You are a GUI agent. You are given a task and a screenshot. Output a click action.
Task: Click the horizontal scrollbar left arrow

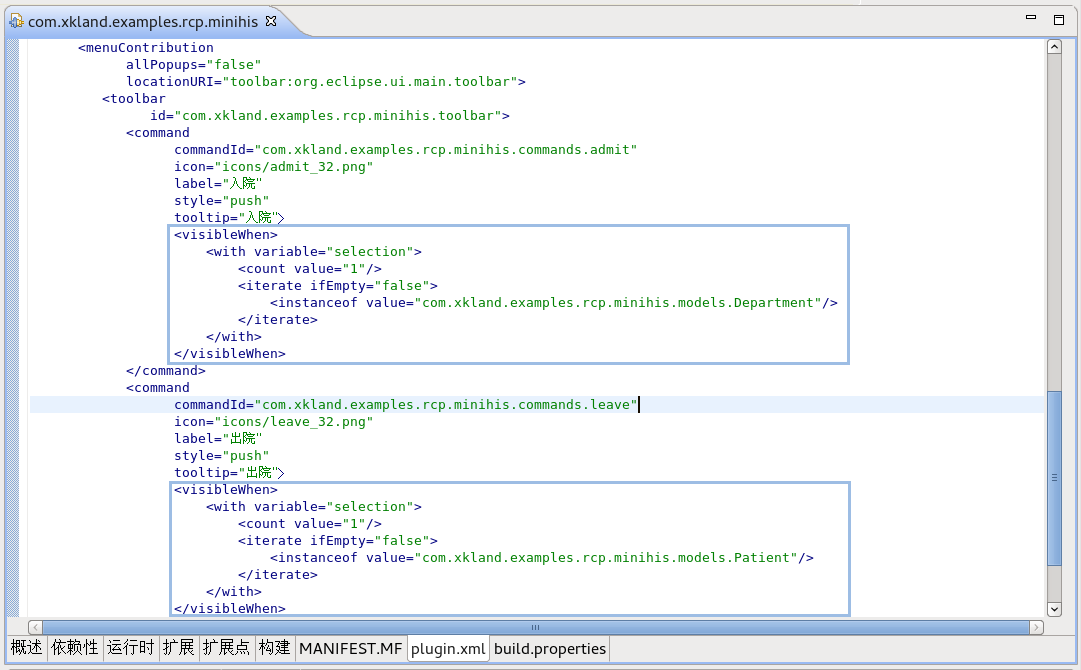click(34, 627)
